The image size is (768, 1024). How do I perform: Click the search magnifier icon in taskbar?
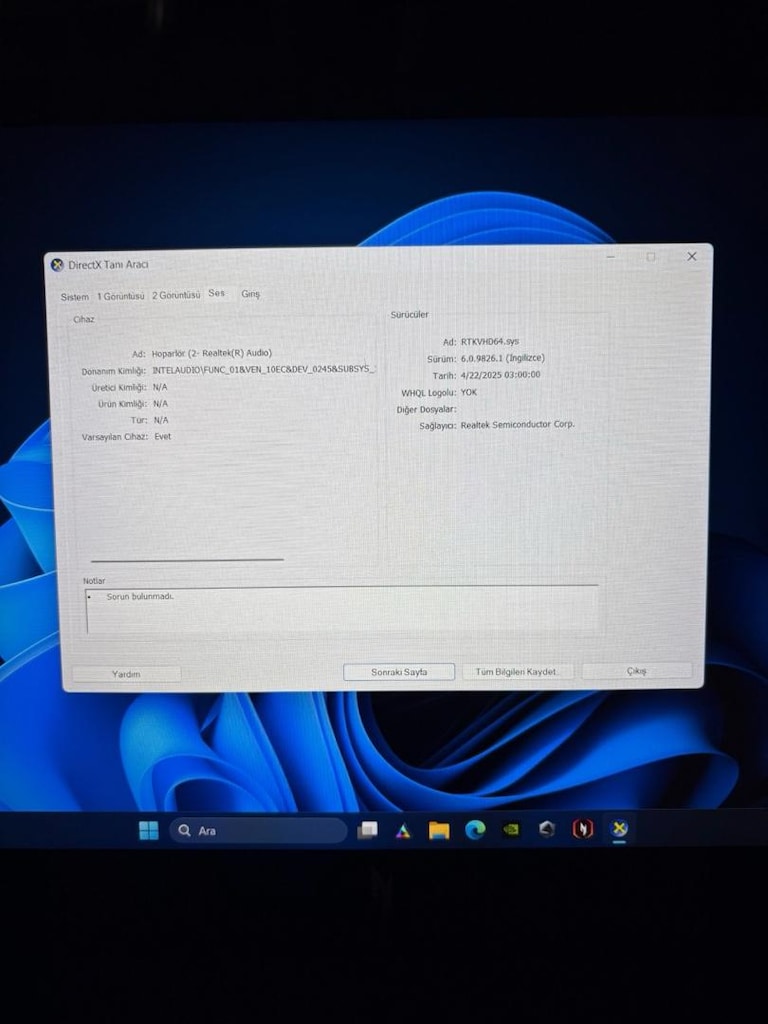pyautogui.click(x=185, y=830)
